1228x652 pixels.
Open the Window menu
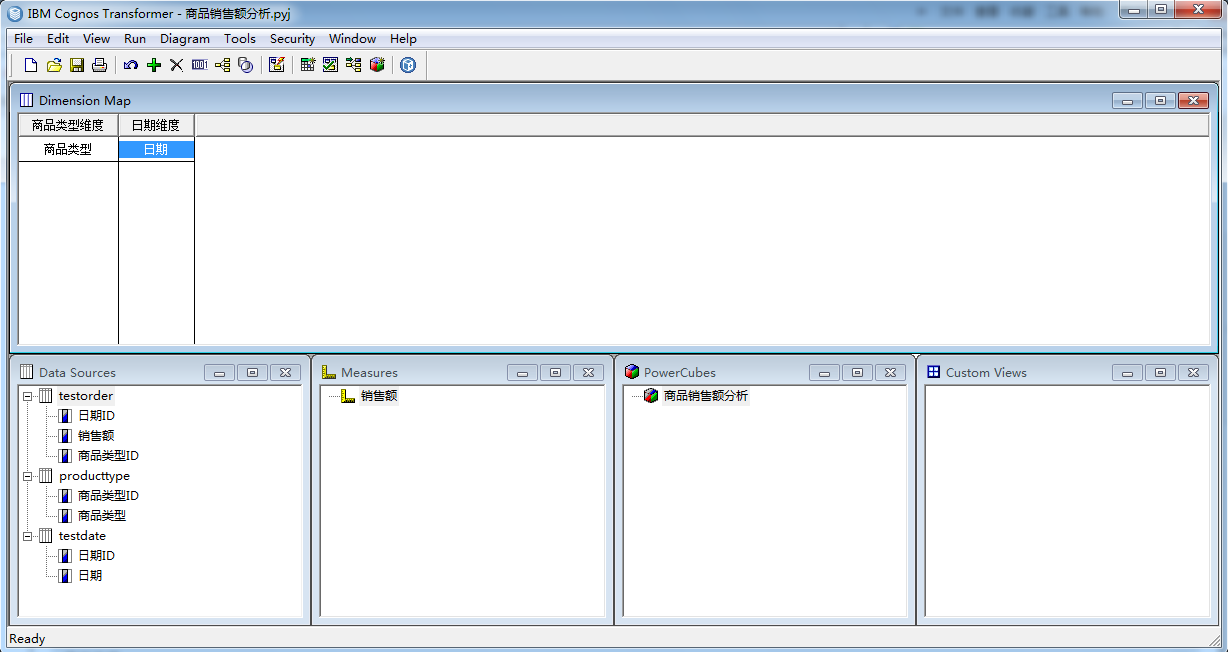tap(353, 39)
